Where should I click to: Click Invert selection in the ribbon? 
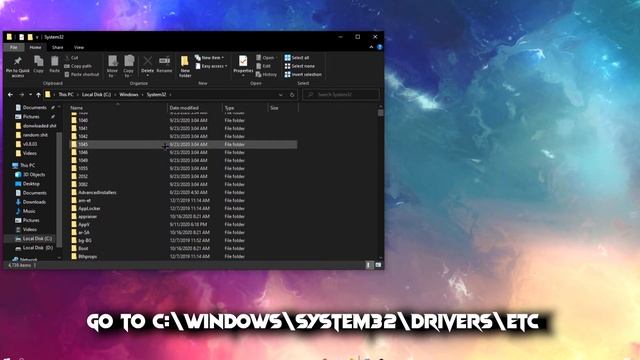point(303,75)
